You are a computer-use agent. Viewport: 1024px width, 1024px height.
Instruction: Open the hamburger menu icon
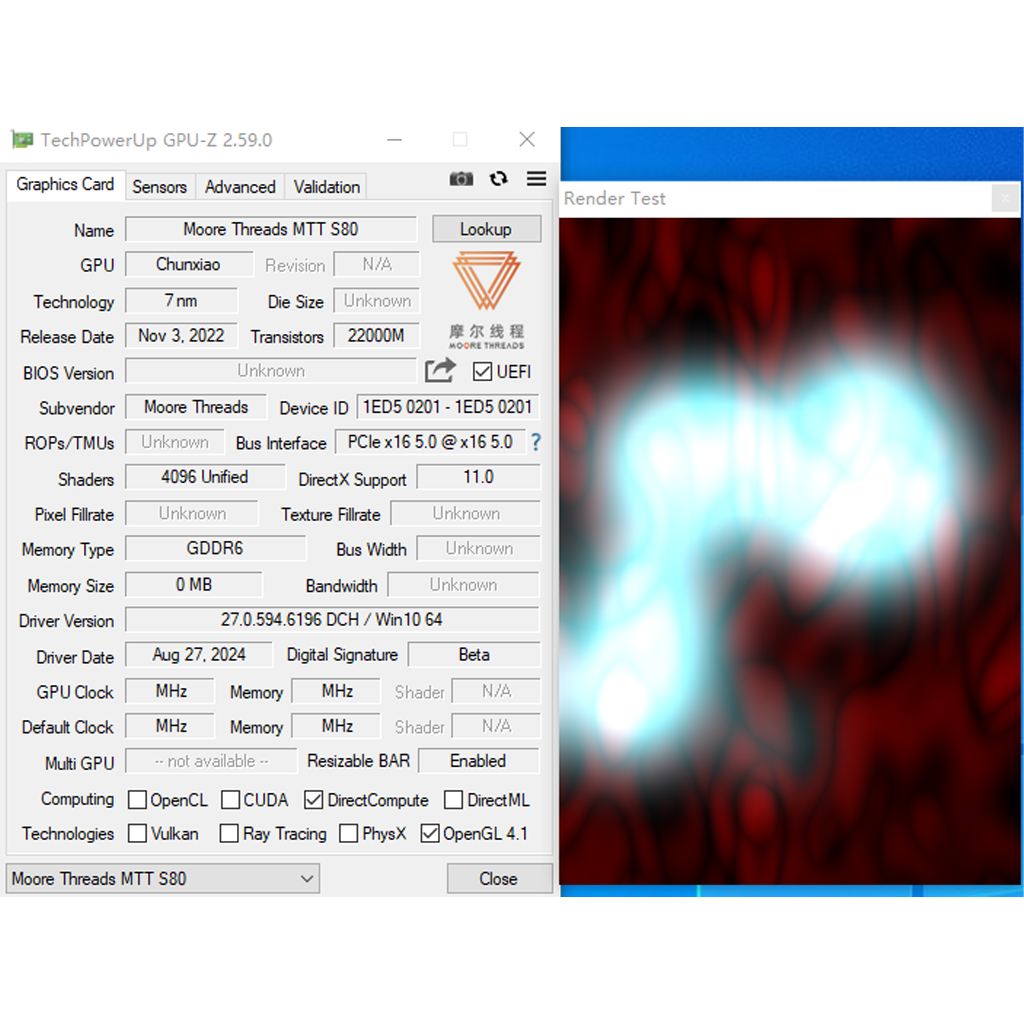(537, 179)
